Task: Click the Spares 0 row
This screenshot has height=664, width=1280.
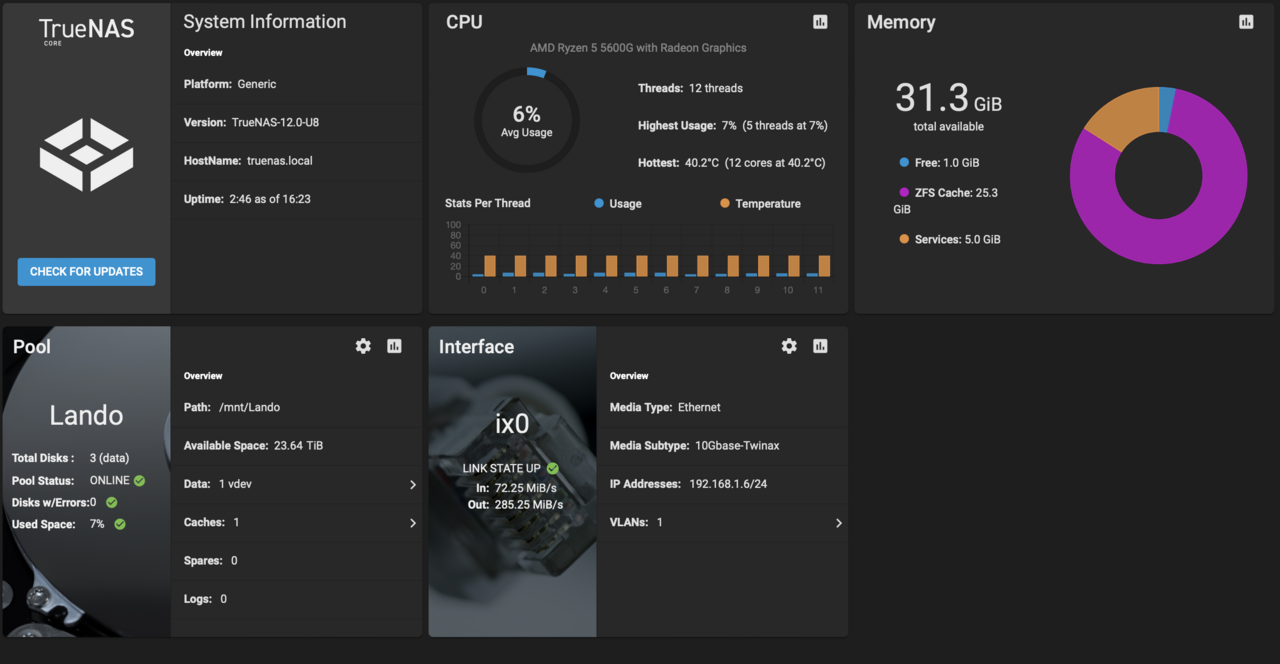Action: tap(297, 561)
